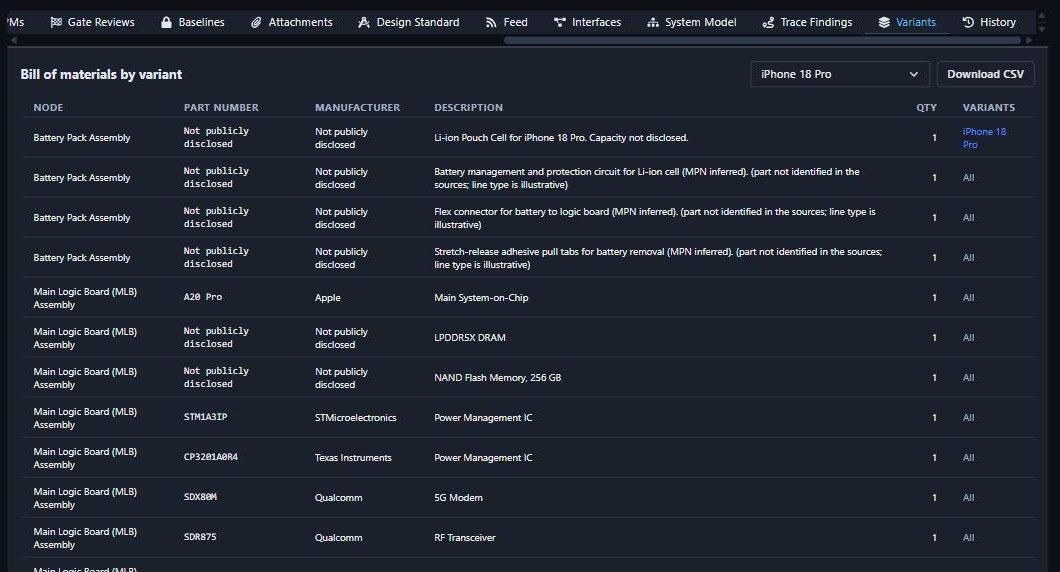This screenshot has height=572, width=1060.
Task: Click the Stretch-release adhesive description text
Action: [658, 258]
